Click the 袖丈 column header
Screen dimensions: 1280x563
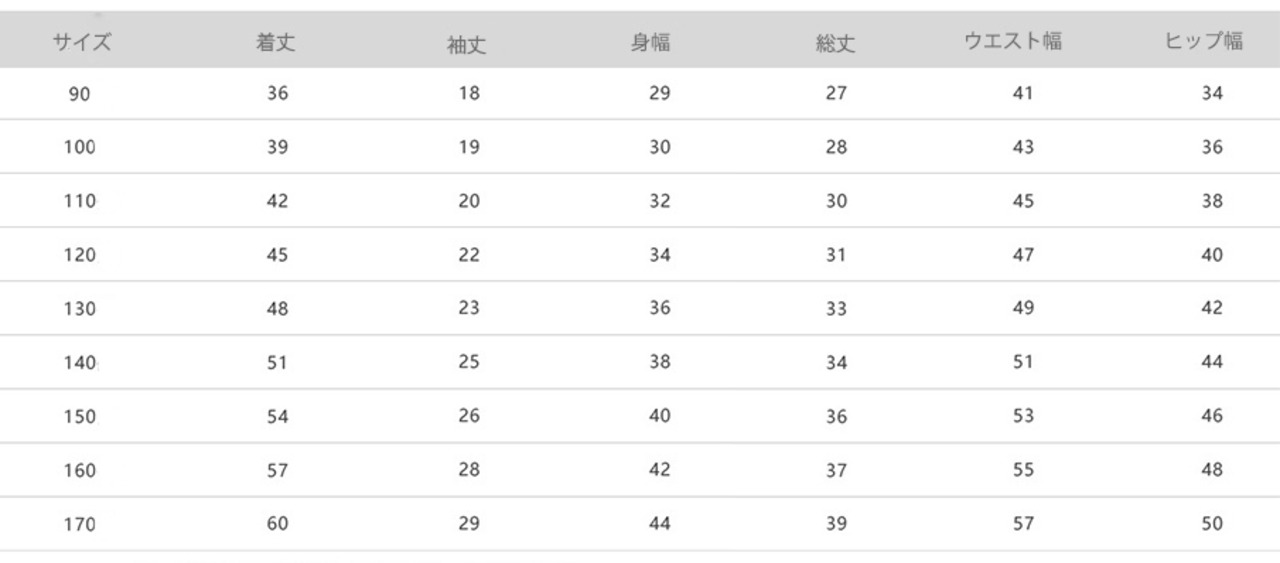pyautogui.click(x=468, y=44)
